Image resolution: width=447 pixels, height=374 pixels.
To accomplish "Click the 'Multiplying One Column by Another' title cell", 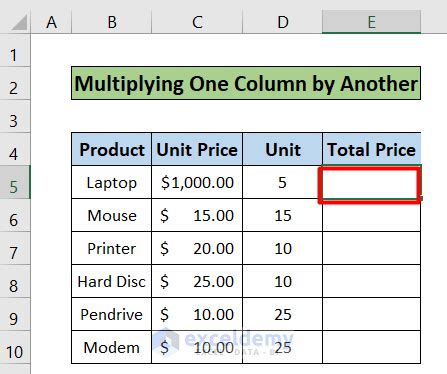I will (246, 83).
